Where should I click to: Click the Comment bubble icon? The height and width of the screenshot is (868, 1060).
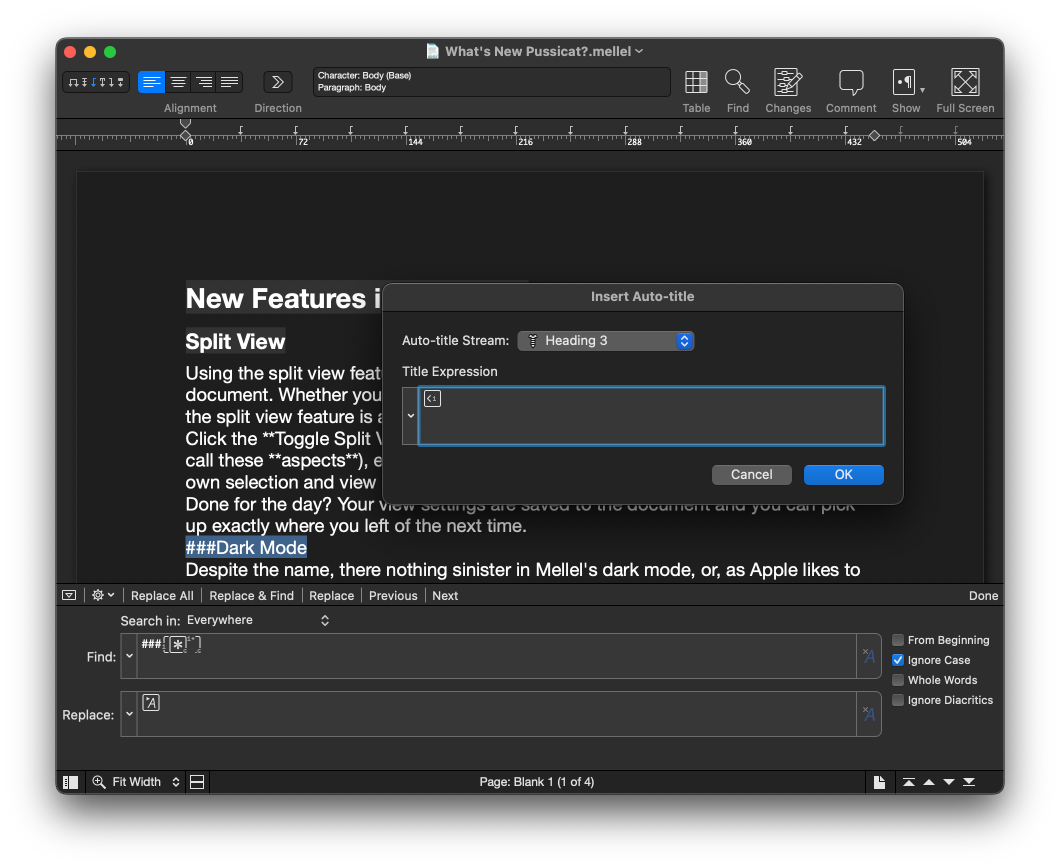850,82
